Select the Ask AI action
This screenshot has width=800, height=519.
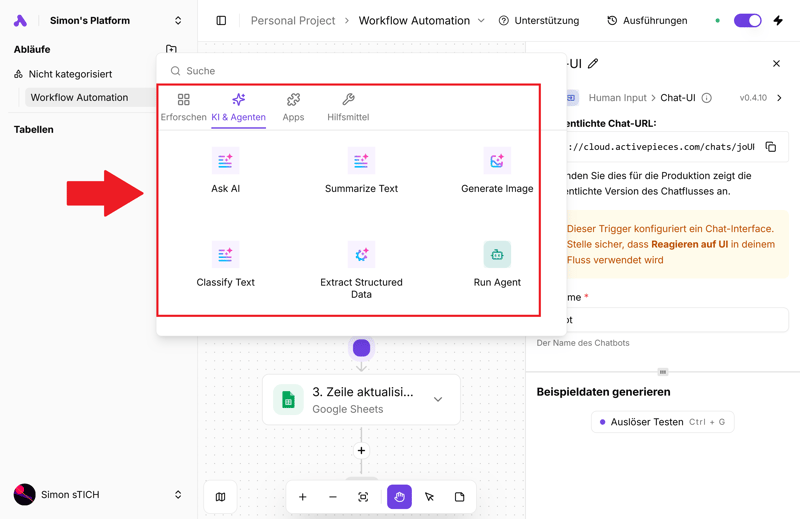pyautogui.click(x=225, y=170)
